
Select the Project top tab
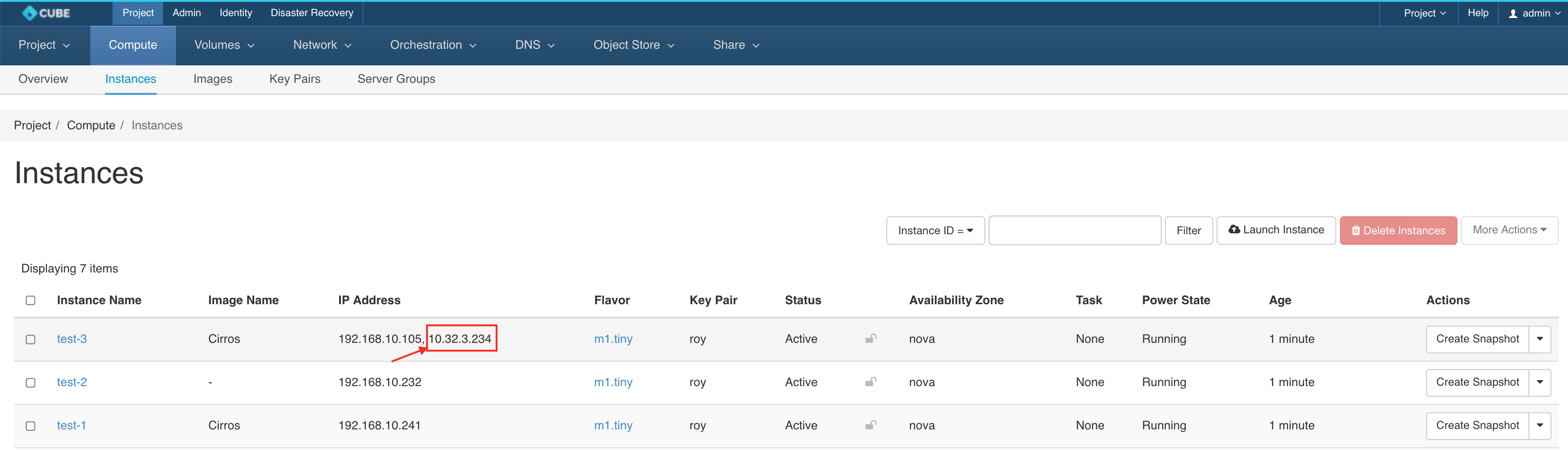(138, 13)
